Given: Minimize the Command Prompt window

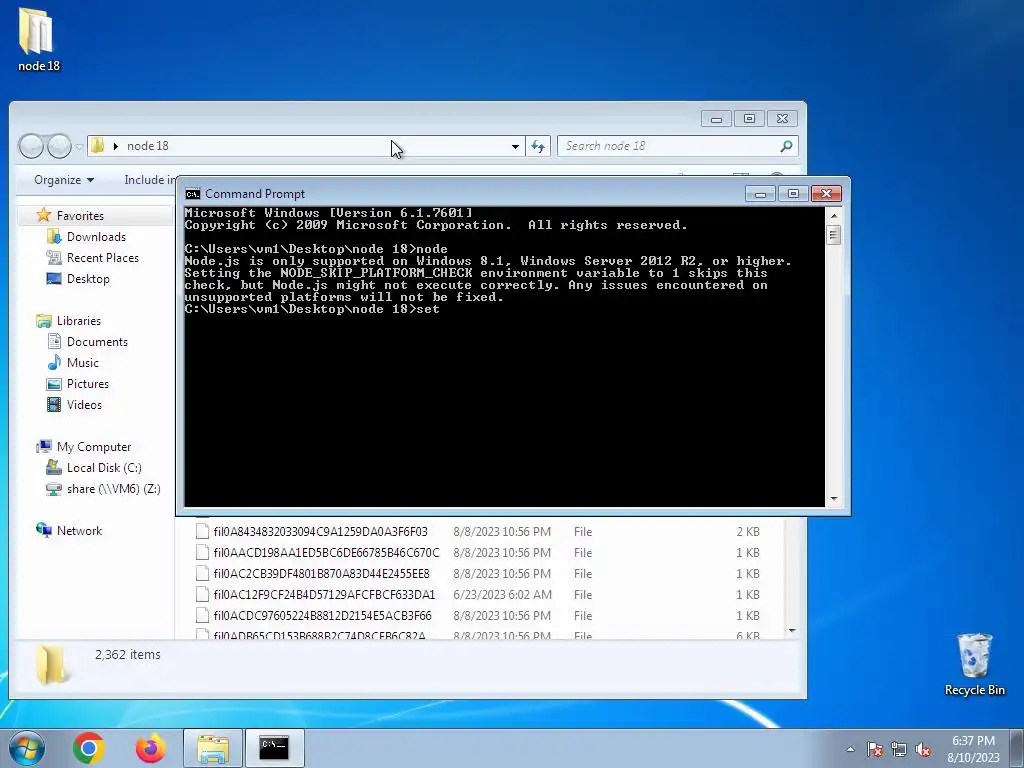Looking at the screenshot, I should 760,194.
